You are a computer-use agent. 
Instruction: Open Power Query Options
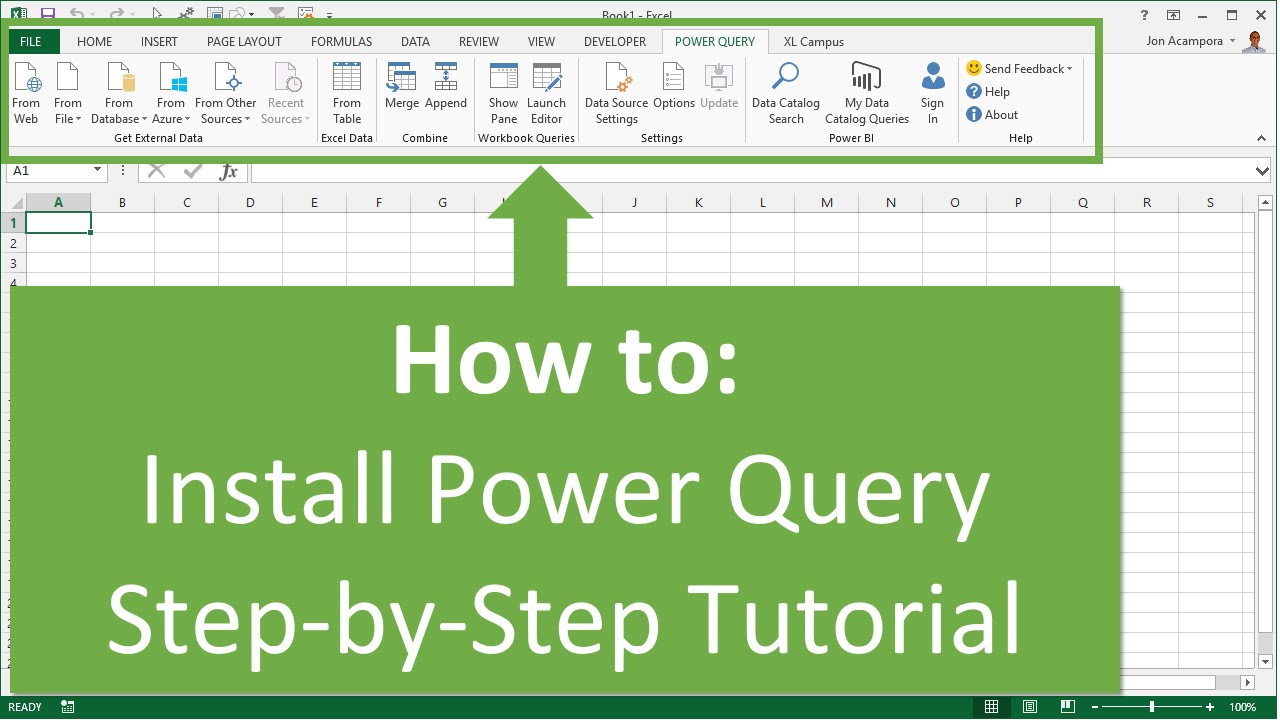(x=674, y=87)
